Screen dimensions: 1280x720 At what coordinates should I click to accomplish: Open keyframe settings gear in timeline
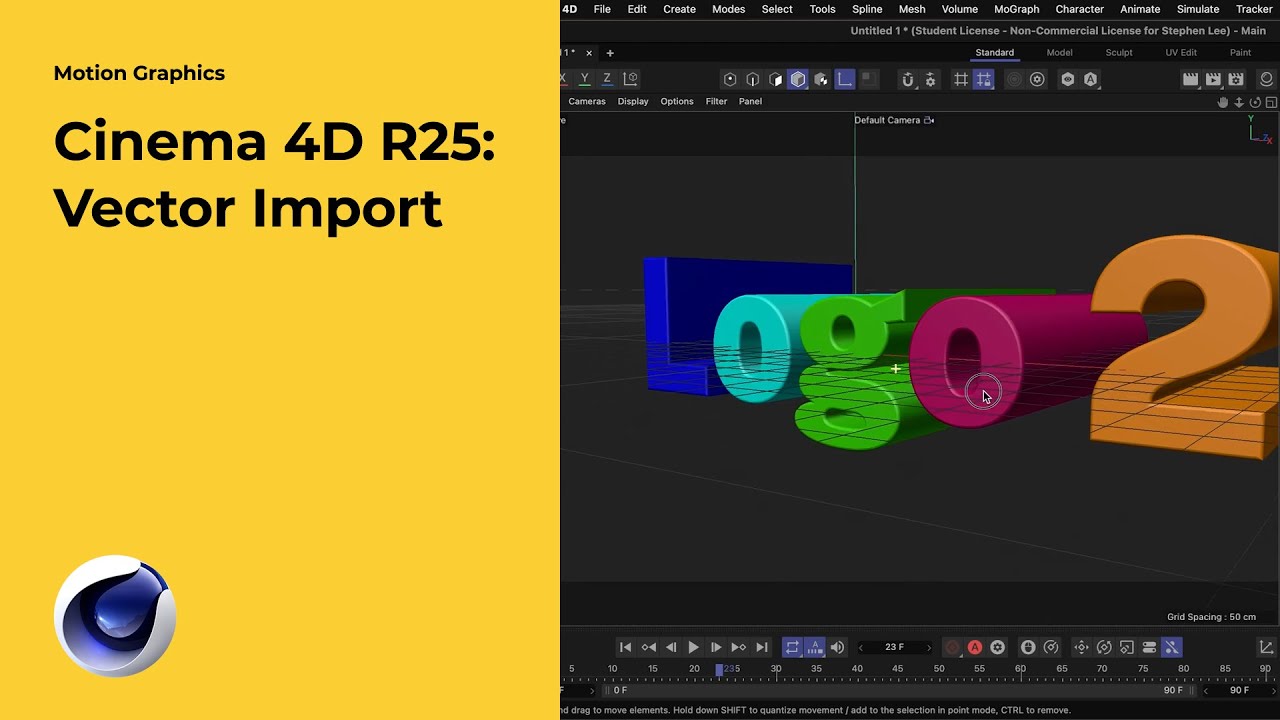997,647
